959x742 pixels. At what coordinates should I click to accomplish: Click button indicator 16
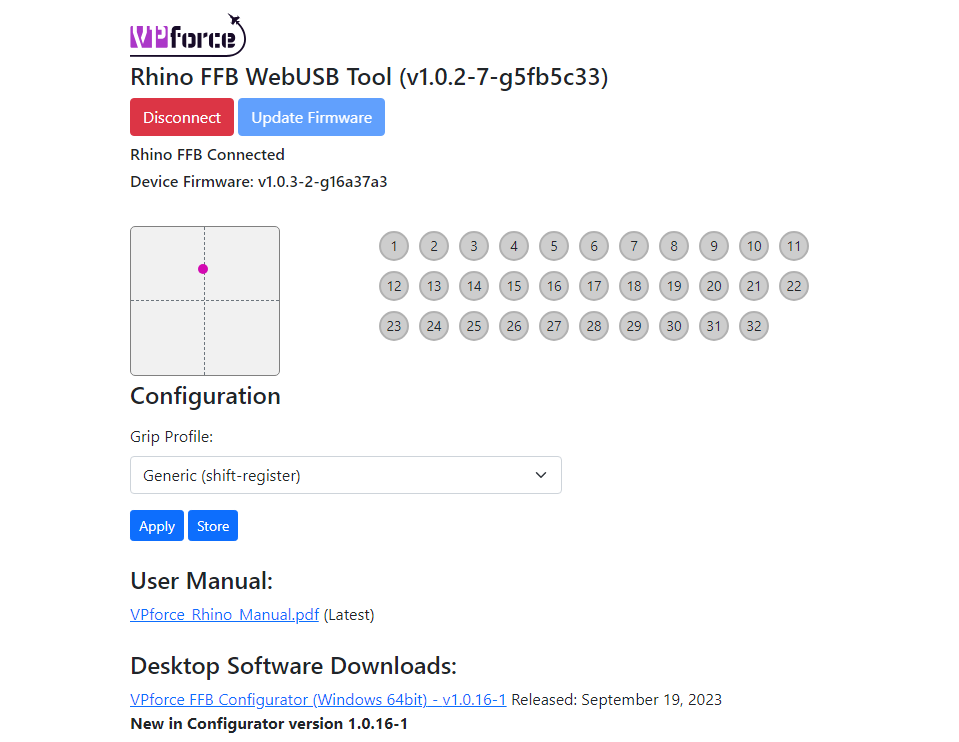click(x=554, y=286)
